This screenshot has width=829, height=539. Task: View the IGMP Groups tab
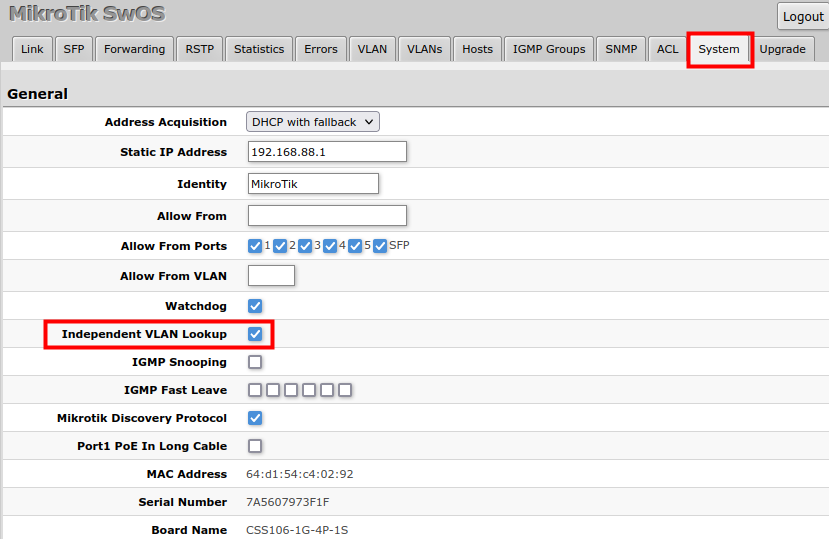coord(549,49)
